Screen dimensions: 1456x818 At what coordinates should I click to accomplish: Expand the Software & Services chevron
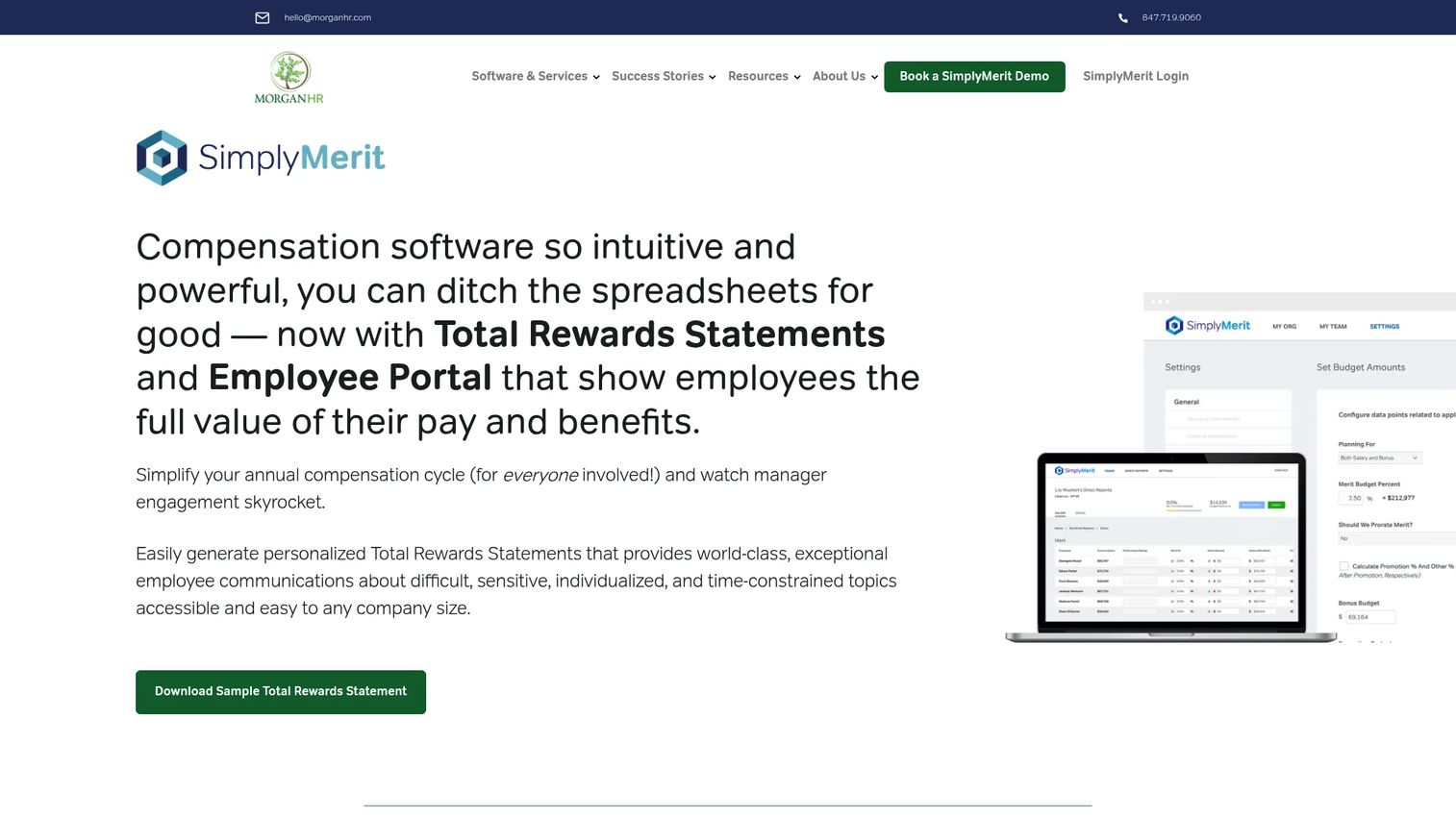point(596,77)
